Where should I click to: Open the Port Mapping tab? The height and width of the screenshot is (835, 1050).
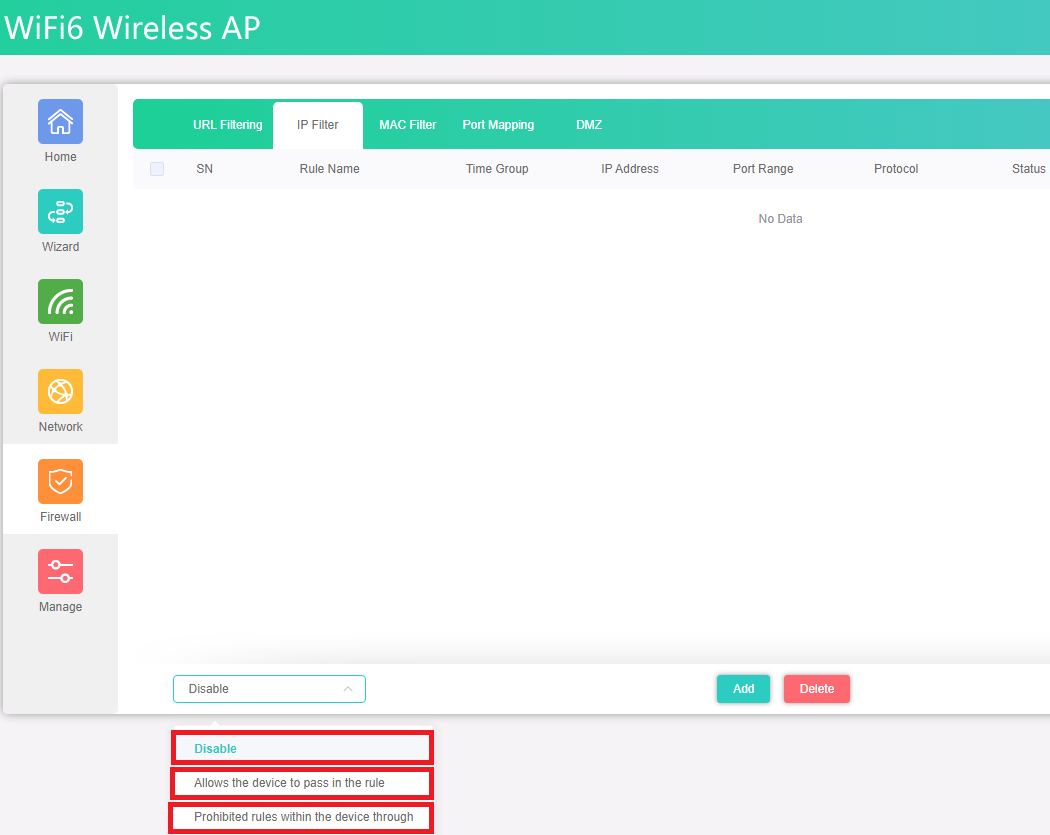pos(498,125)
